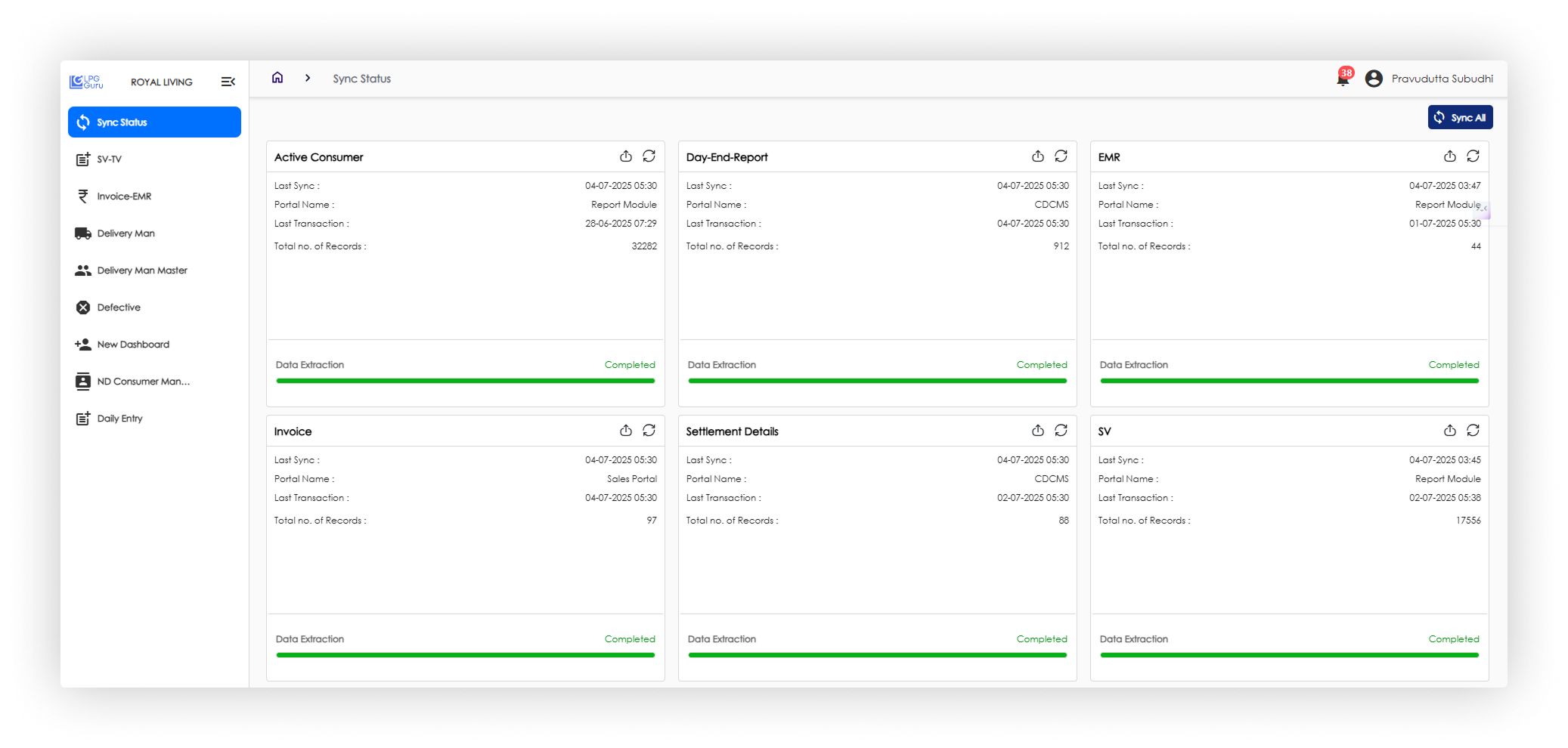
Task: Export the Invoice card data
Action: pyautogui.click(x=625, y=431)
